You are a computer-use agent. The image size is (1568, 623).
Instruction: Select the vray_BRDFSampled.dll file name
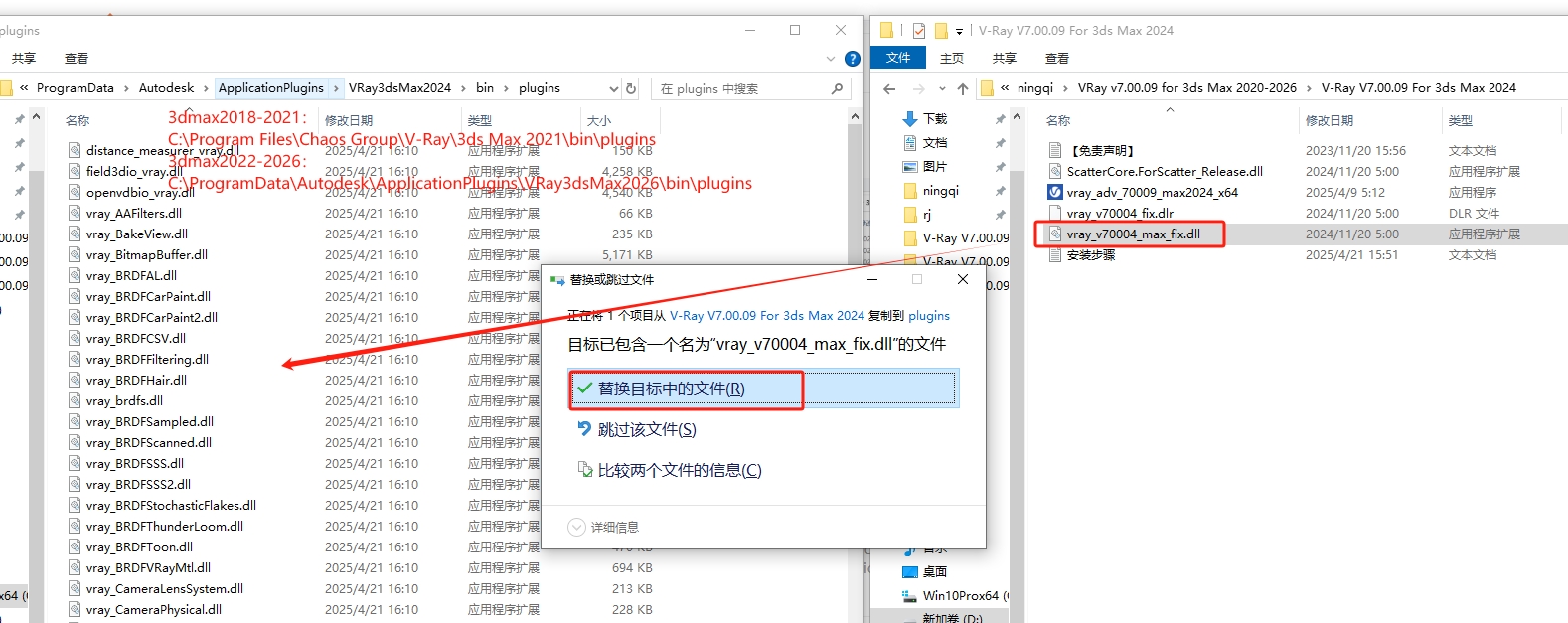point(150,421)
